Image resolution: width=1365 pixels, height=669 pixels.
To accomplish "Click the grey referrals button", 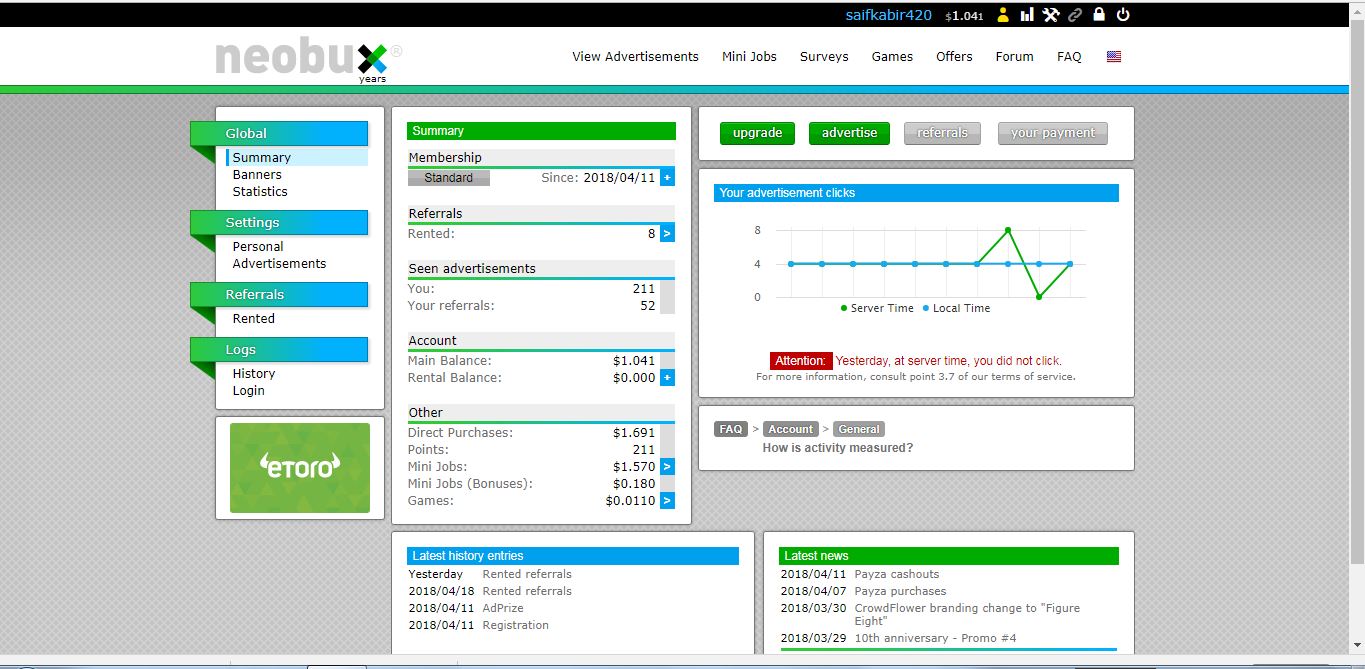I will click(x=942, y=133).
